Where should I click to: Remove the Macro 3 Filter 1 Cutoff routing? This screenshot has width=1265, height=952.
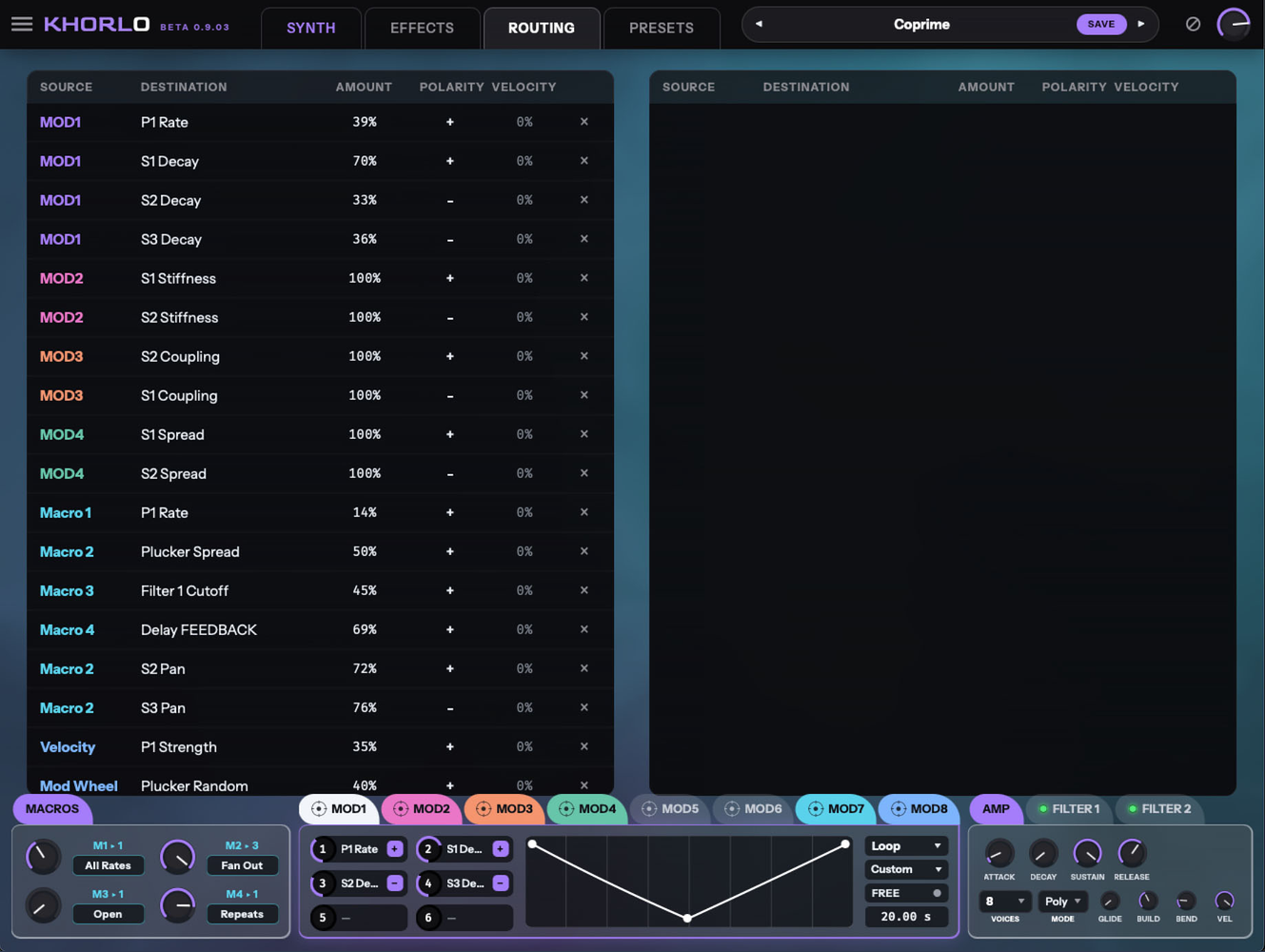(x=584, y=590)
